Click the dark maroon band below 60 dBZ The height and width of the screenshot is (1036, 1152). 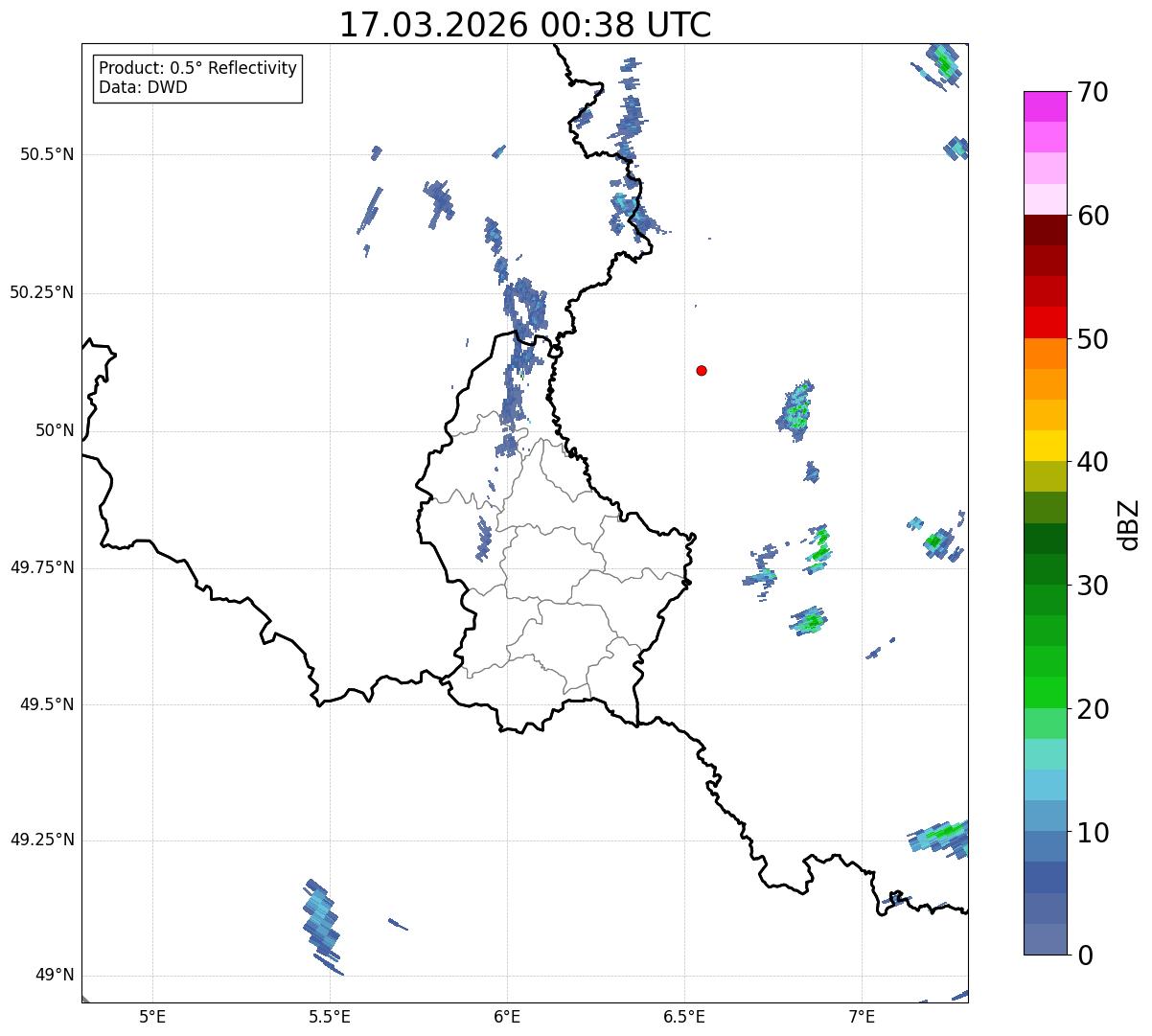pos(1046,230)
